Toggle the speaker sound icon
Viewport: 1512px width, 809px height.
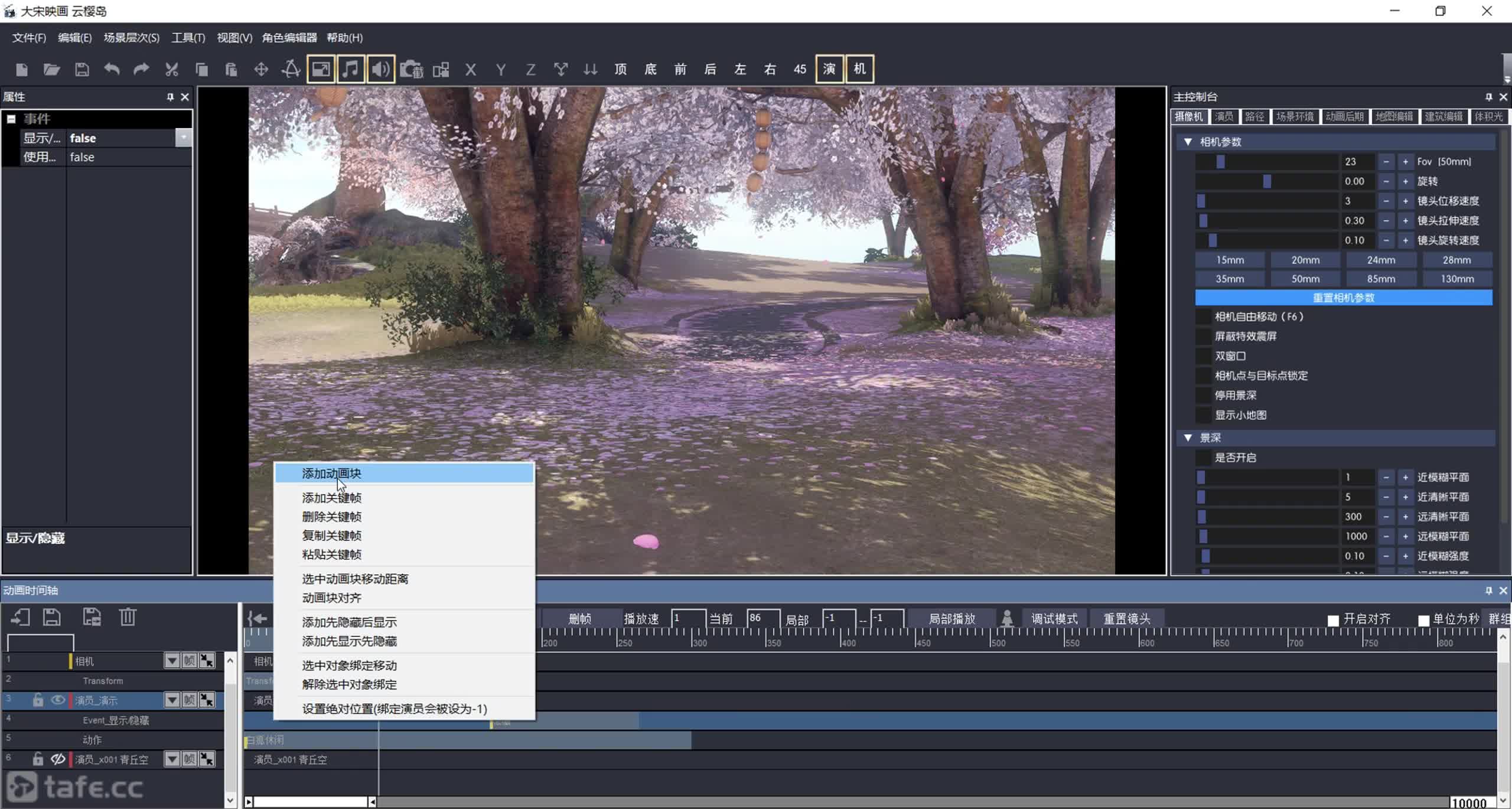pyautogui.click(x=380, y=69)
